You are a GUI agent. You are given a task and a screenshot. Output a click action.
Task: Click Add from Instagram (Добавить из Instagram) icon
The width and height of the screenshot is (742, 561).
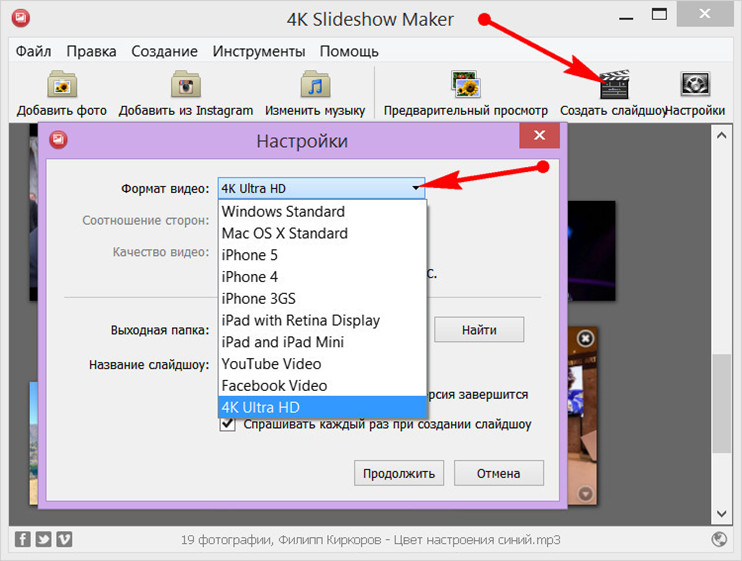tap(186, 84)
